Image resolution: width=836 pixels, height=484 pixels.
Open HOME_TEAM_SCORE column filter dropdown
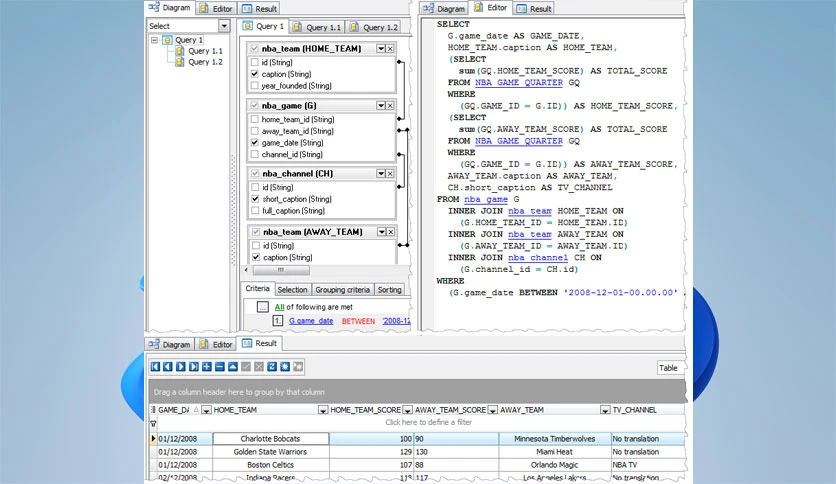407,410
